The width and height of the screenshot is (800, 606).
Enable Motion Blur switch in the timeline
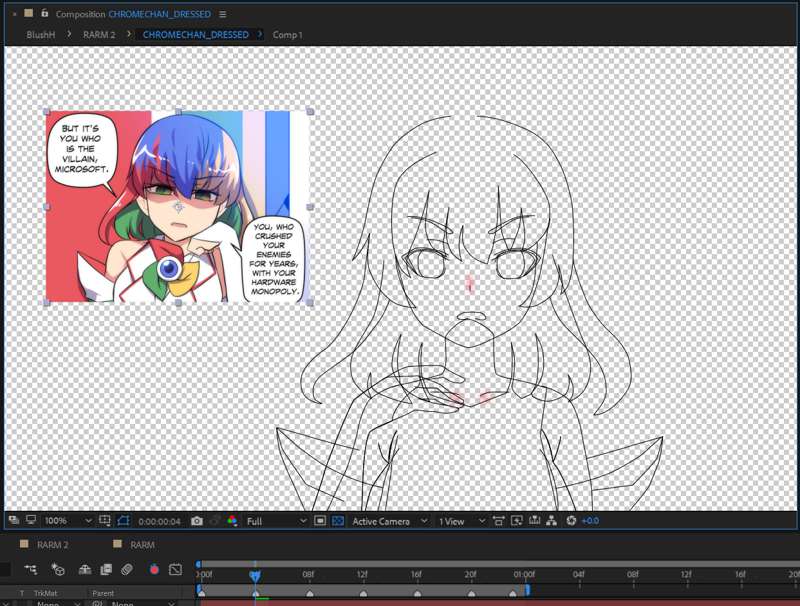click(127, 570)
